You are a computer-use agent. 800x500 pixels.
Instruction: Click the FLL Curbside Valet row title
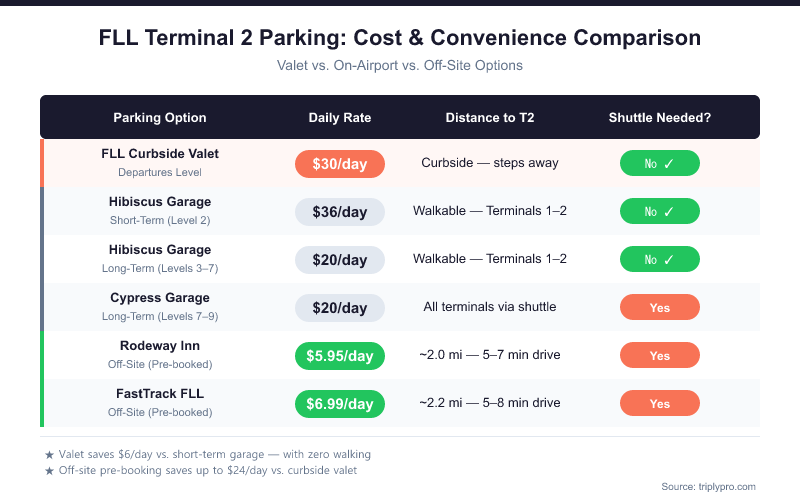tap(160, 154)
